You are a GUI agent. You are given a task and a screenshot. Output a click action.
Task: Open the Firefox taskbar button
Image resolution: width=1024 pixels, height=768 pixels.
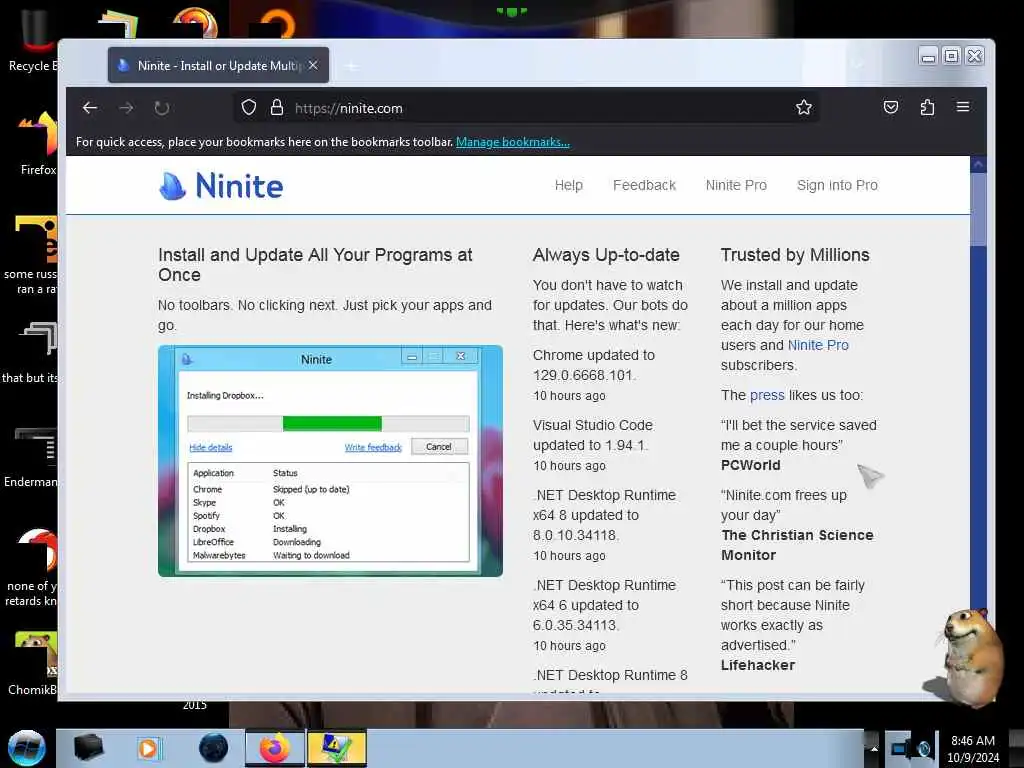275,748
